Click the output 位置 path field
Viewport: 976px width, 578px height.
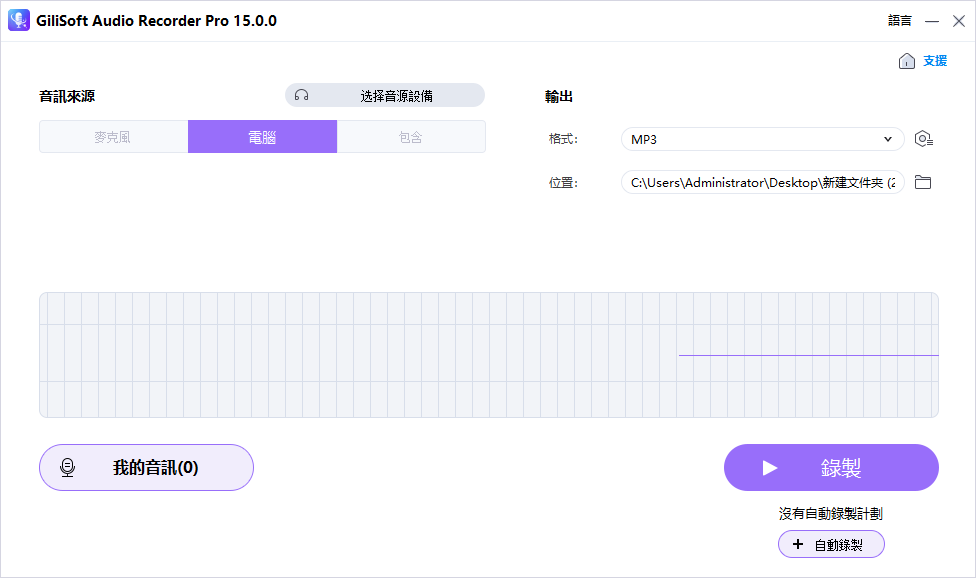pos(762,182)
